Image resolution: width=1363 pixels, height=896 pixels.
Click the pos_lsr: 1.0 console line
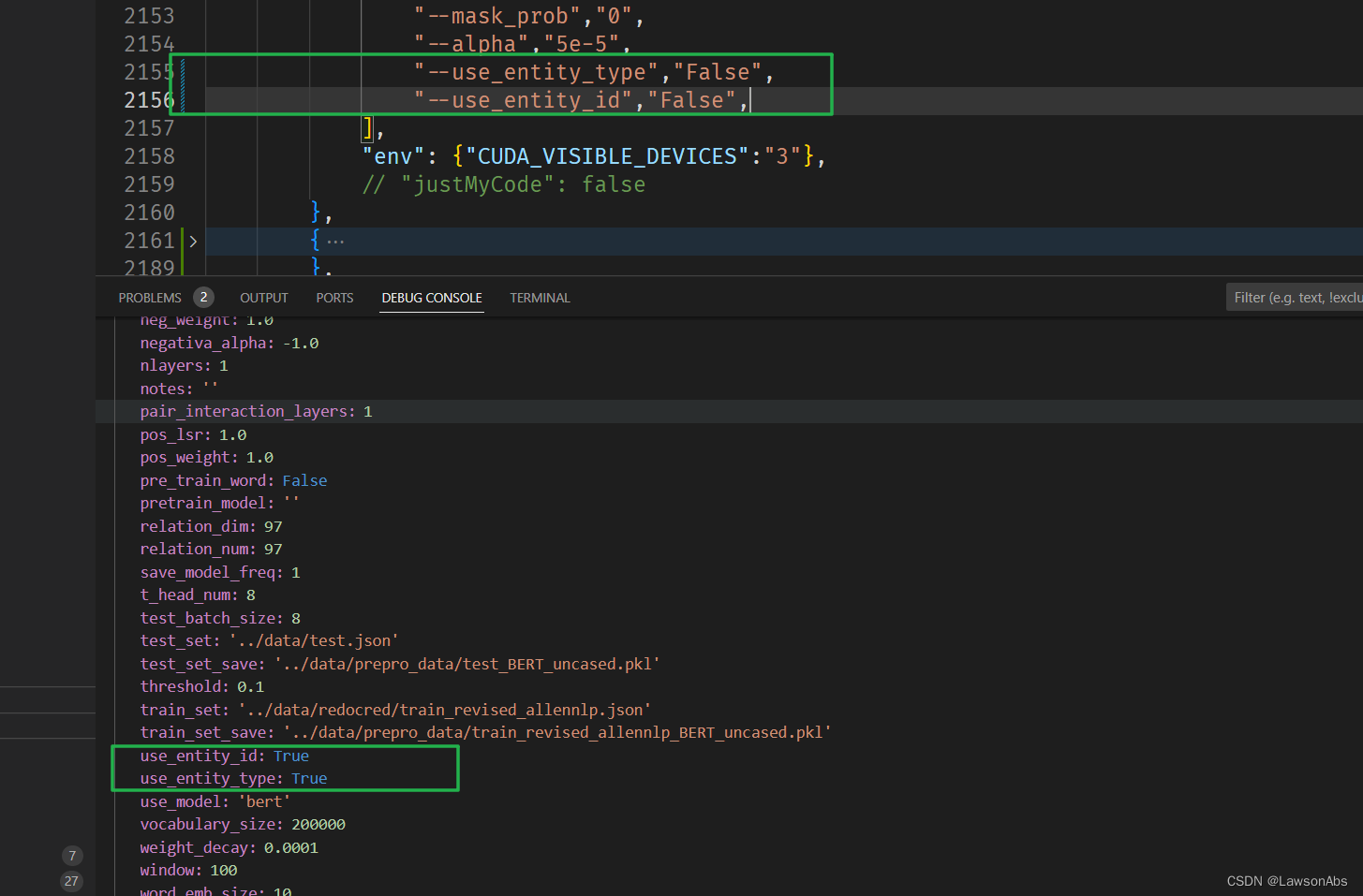coord(193,434)
